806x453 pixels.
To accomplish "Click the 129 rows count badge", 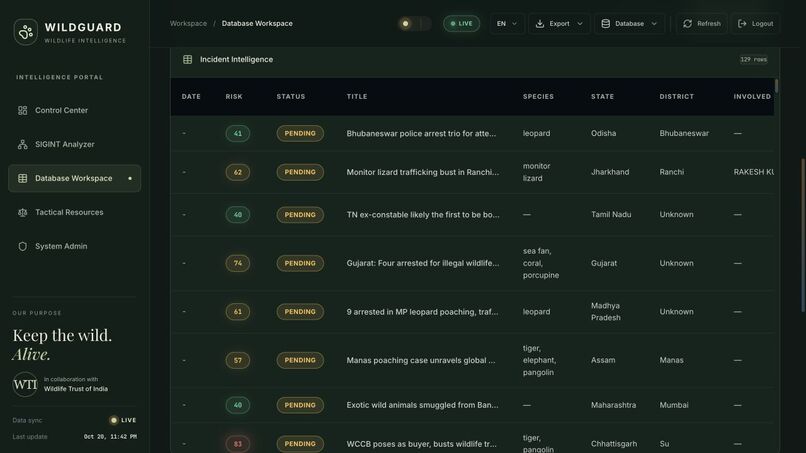I will coord(754,60).
